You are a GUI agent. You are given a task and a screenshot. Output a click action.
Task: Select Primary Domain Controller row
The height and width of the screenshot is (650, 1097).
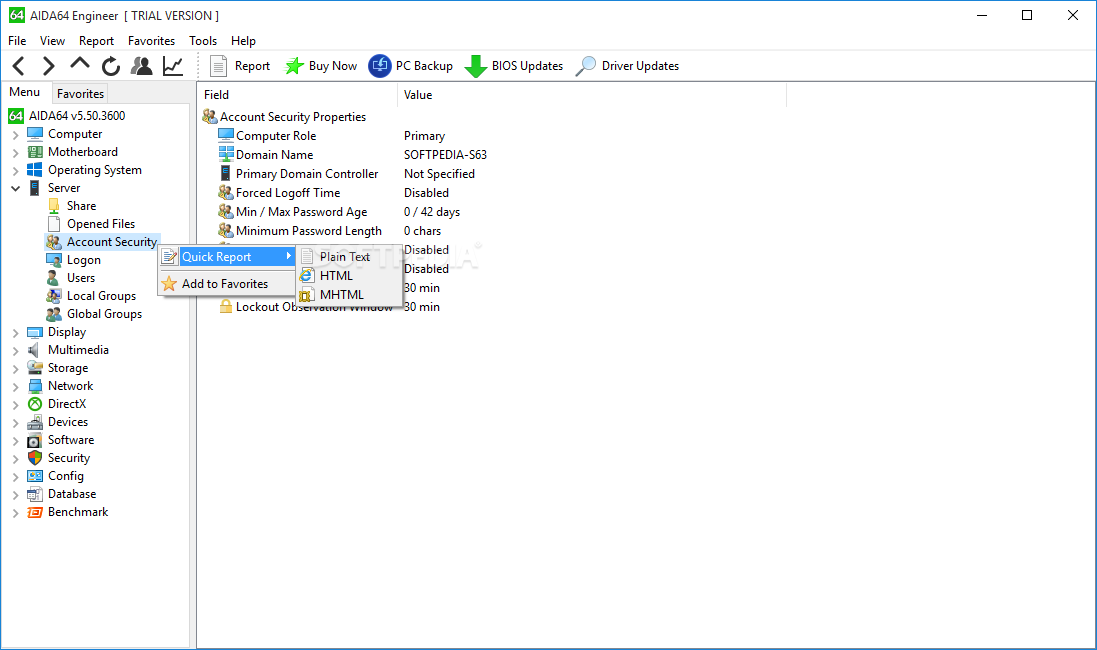point(346,174)
